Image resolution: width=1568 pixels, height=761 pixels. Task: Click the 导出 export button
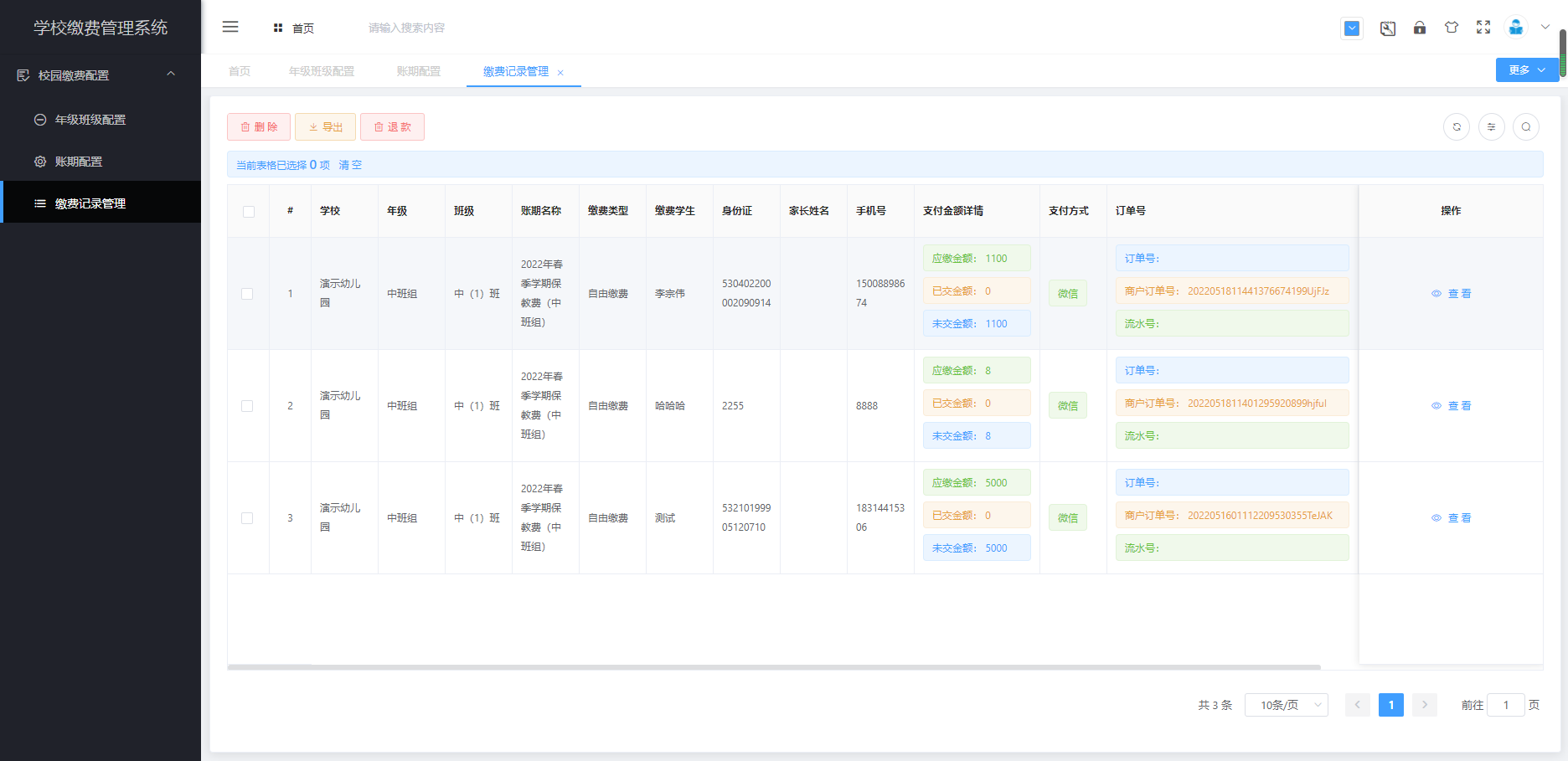tap(325, 127)
